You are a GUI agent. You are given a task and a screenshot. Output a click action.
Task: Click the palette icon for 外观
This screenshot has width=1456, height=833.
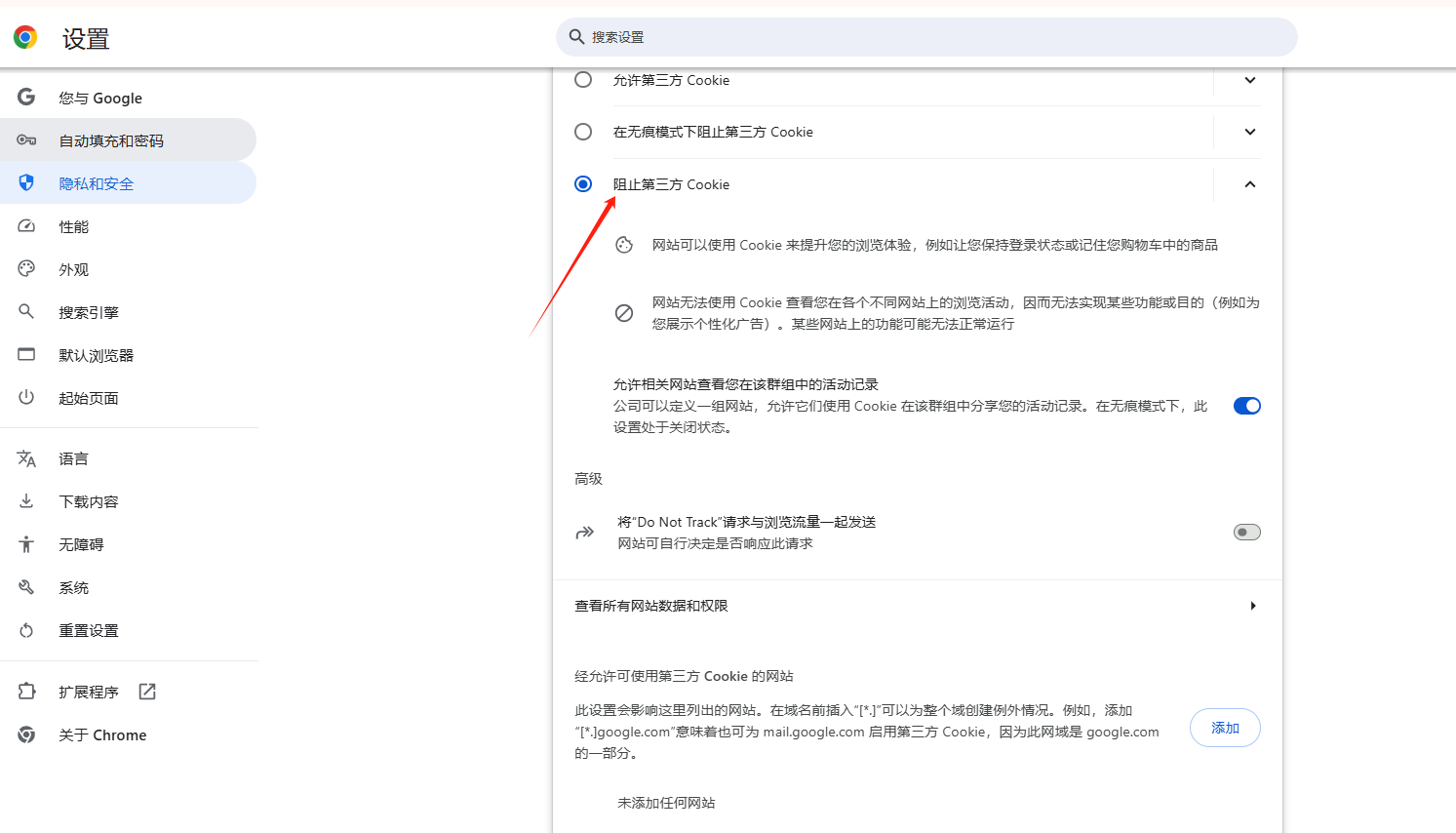tap(26, 268)
